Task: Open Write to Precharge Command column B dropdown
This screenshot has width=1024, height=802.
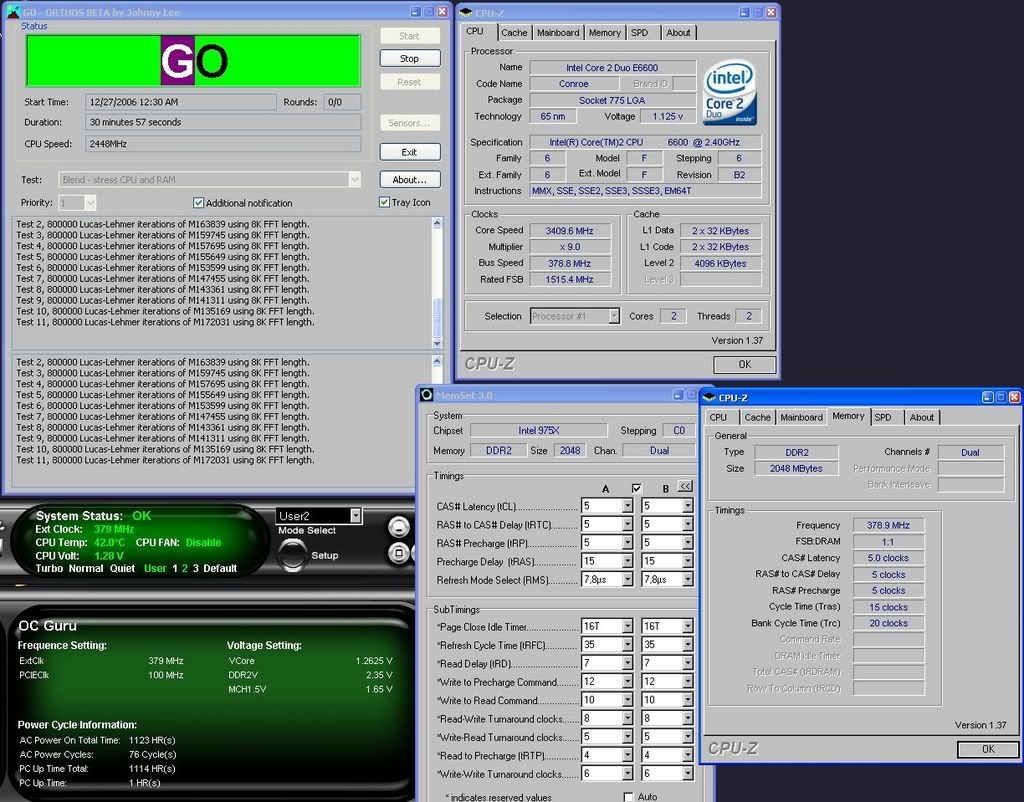Action: click(688, 681)
